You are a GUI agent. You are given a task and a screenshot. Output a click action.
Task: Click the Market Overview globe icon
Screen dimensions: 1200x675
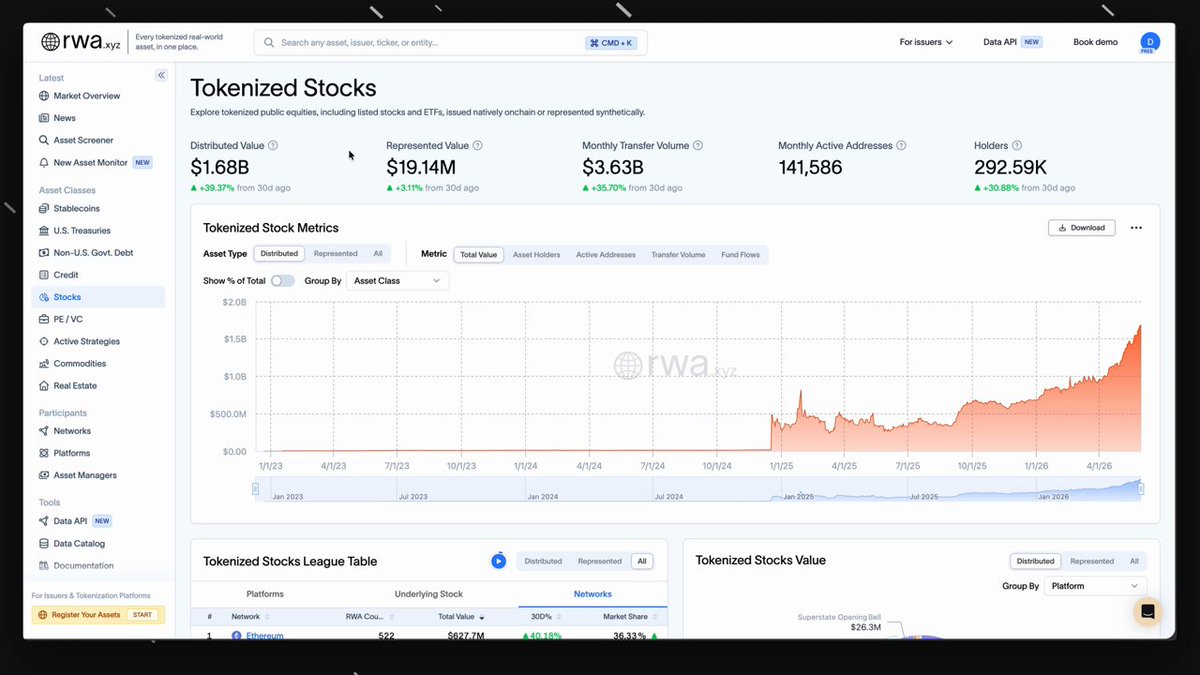point(44,96)
